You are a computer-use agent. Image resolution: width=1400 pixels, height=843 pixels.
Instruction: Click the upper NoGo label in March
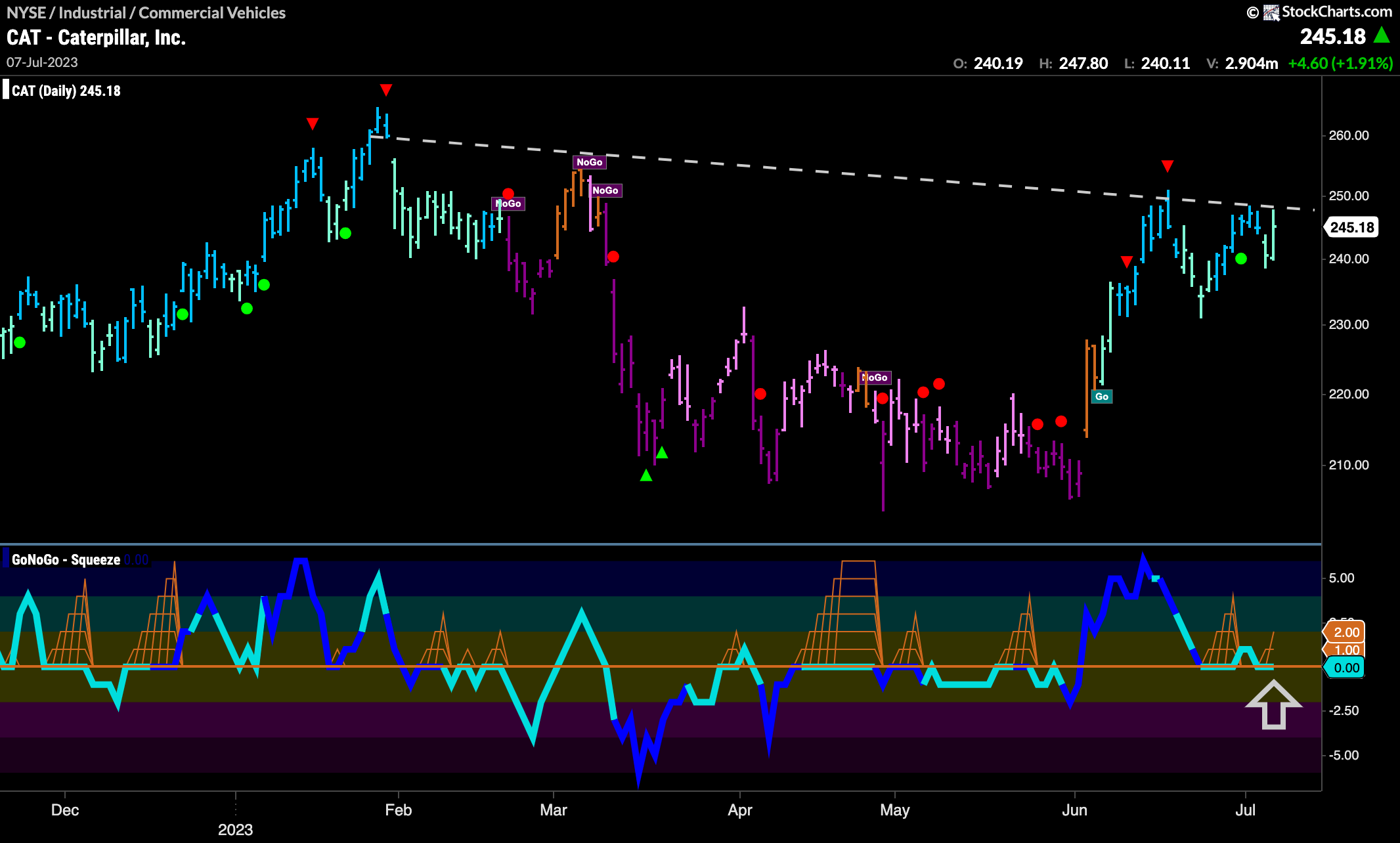click(x=589, y=162)
